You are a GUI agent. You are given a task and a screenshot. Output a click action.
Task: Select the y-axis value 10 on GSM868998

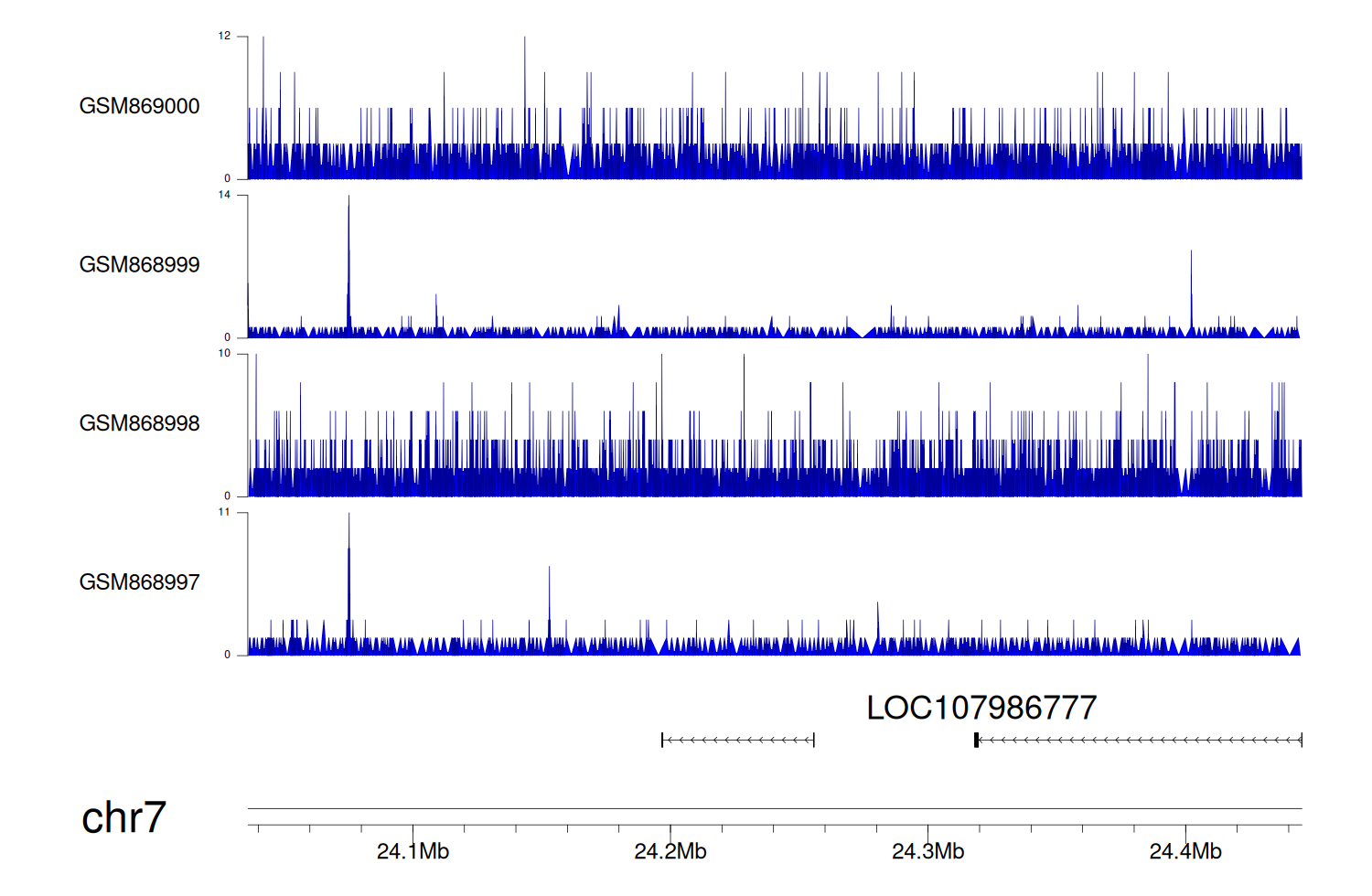click(x=224, y=354)
